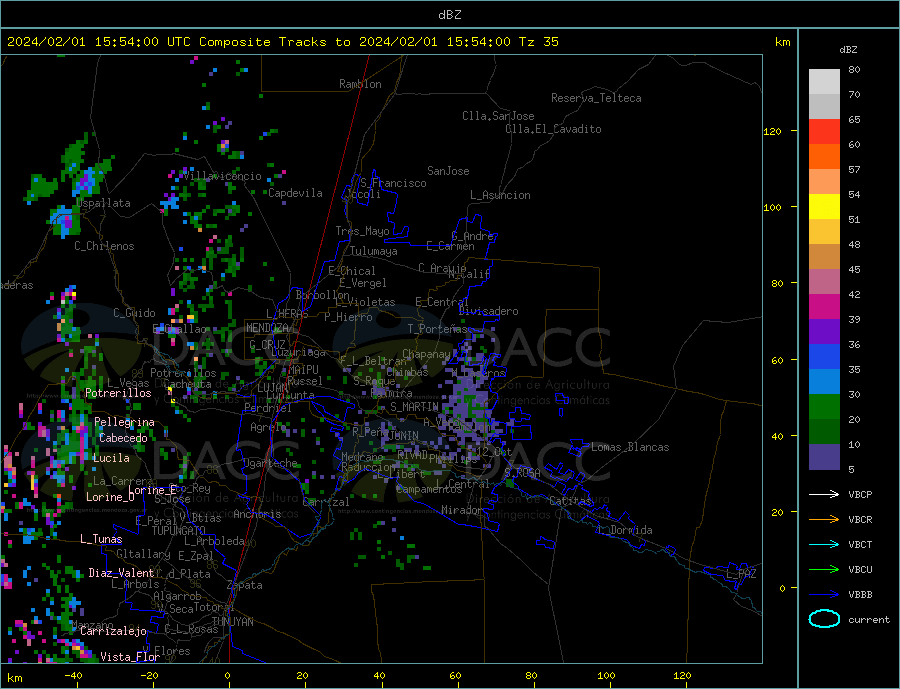Image resolution: width=900 pixels, height=689 pixels.
Task: Click the 'Tres_Mayo' map label
Action: click(363, 231)
